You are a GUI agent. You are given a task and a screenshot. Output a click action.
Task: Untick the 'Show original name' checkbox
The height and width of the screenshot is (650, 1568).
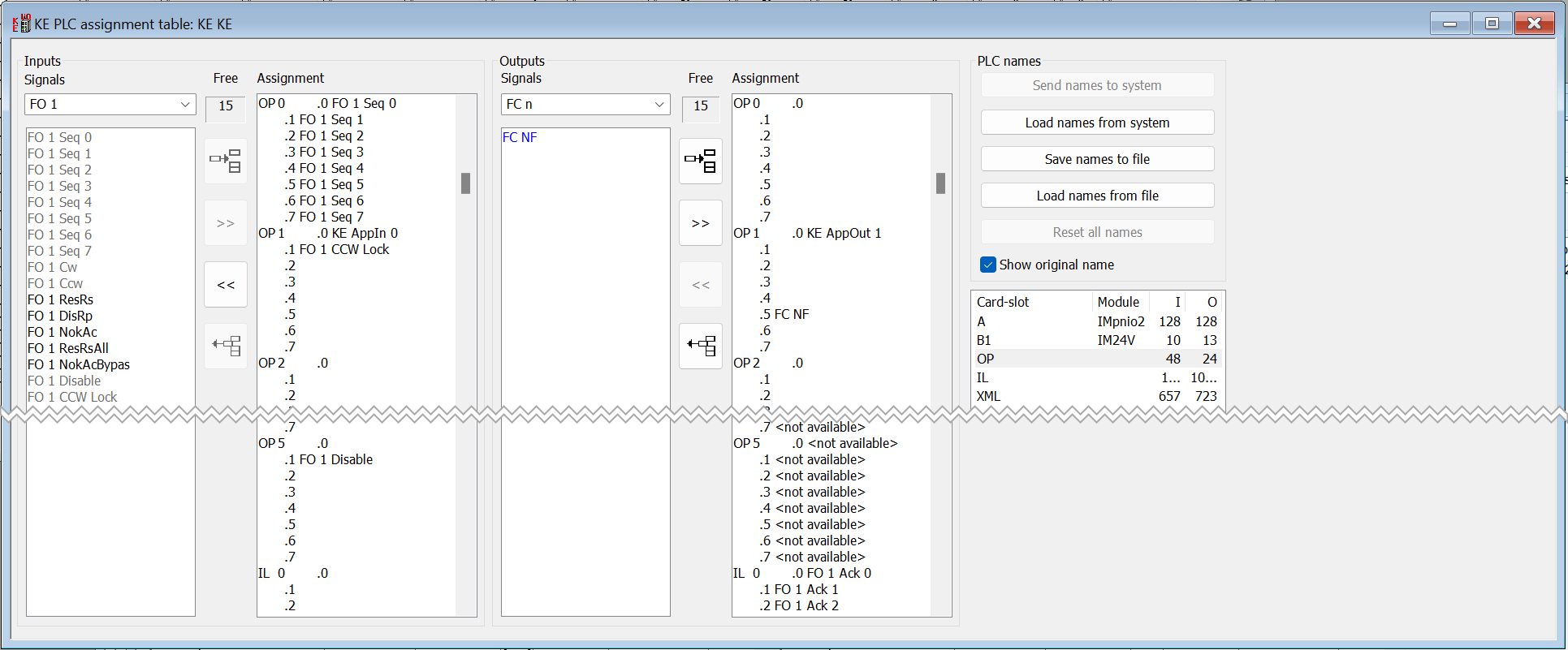coord(988,265)
